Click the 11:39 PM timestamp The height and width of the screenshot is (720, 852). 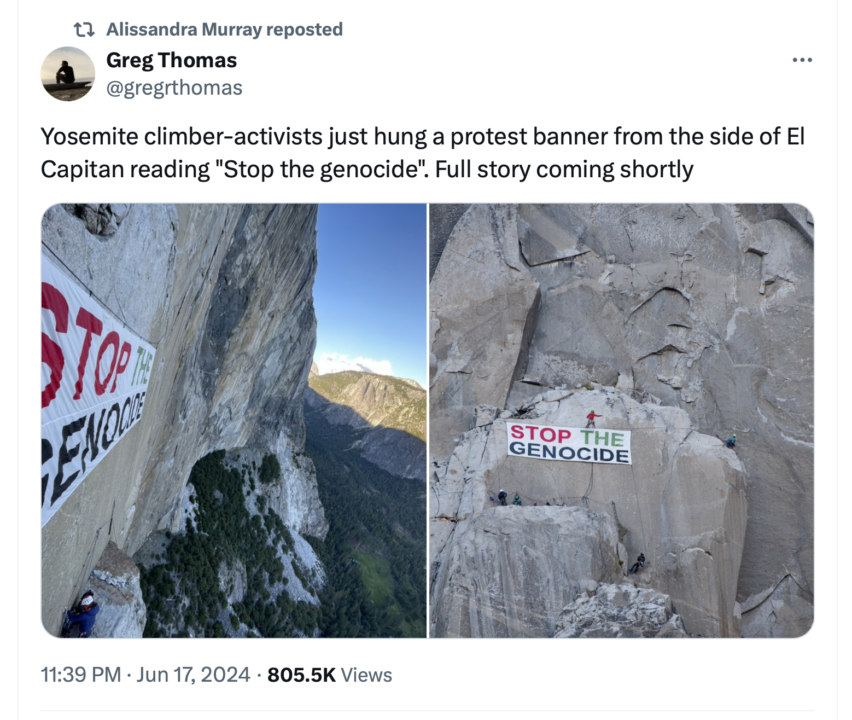click(x=80, y=675)
